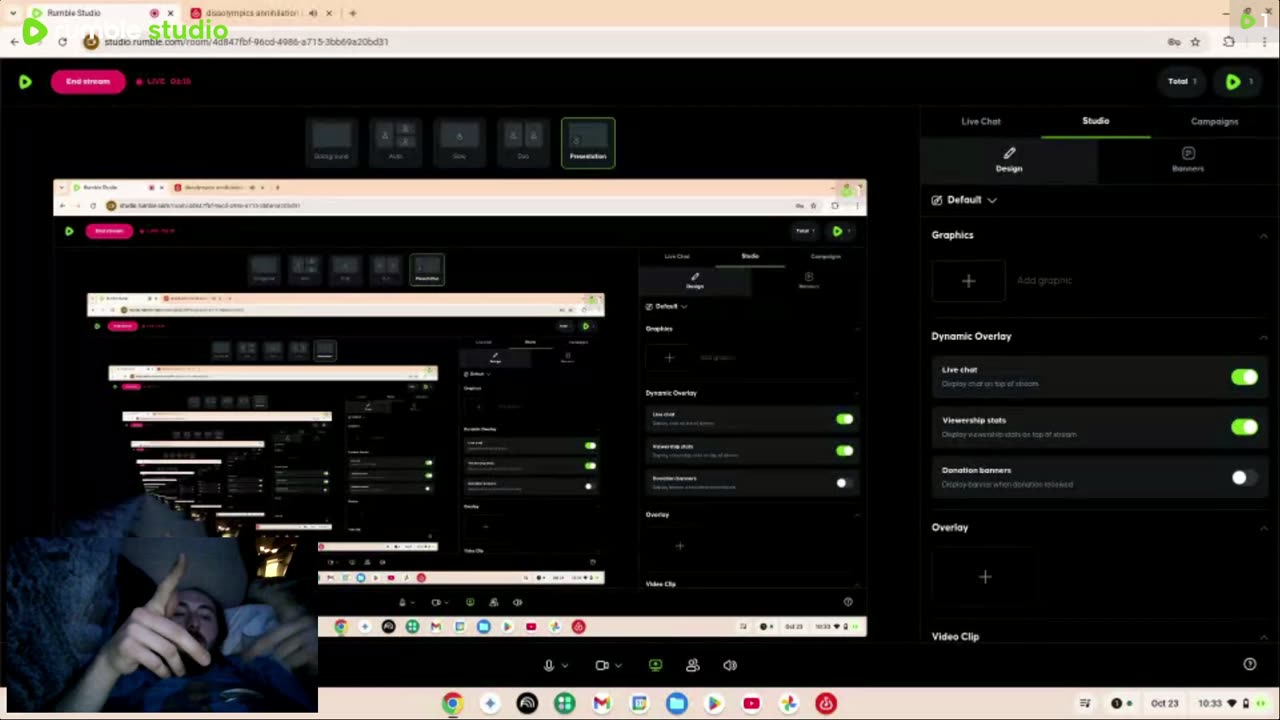Open the help question mark icon
The image size is (1280, 720).
1249,665
